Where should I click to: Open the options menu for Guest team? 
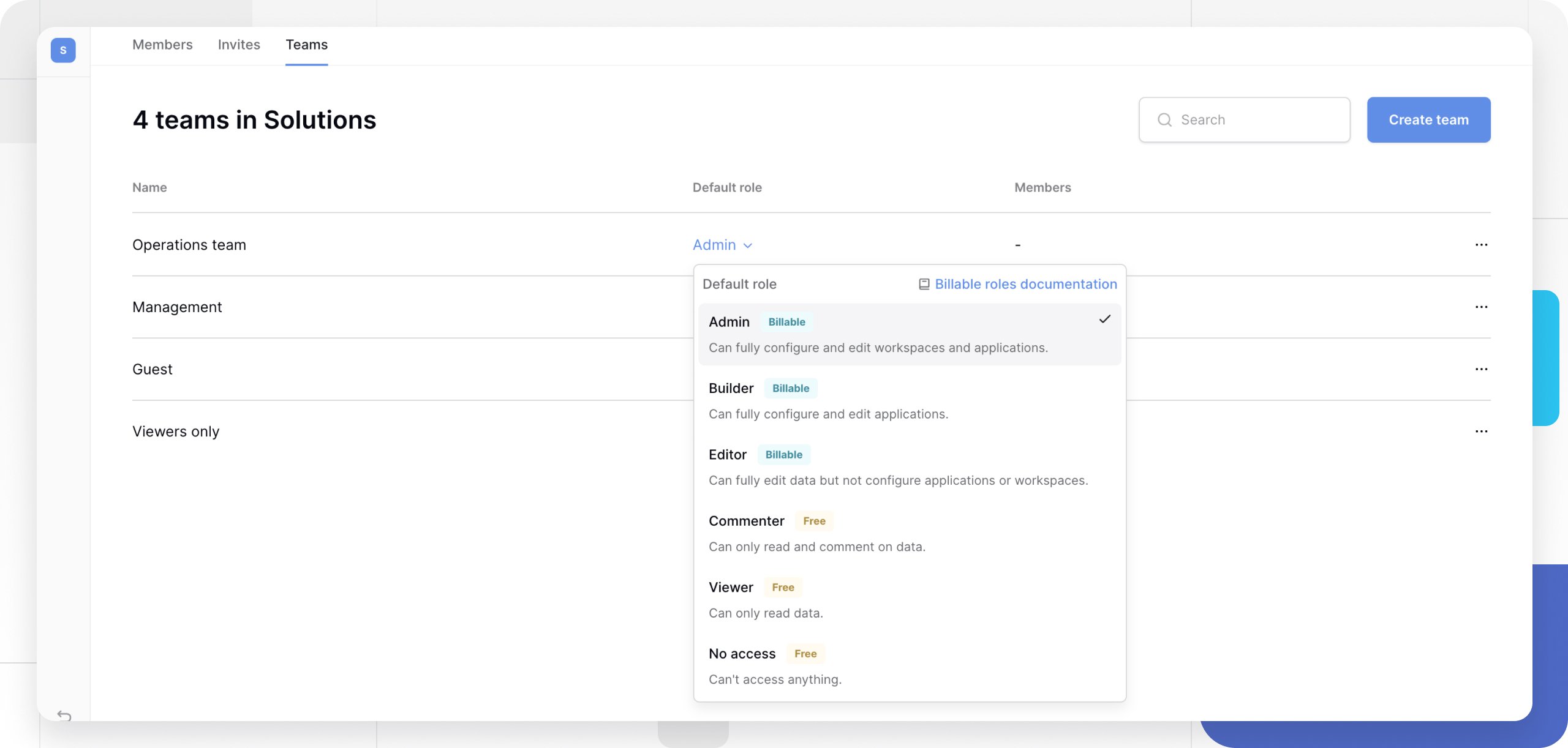1482,368
